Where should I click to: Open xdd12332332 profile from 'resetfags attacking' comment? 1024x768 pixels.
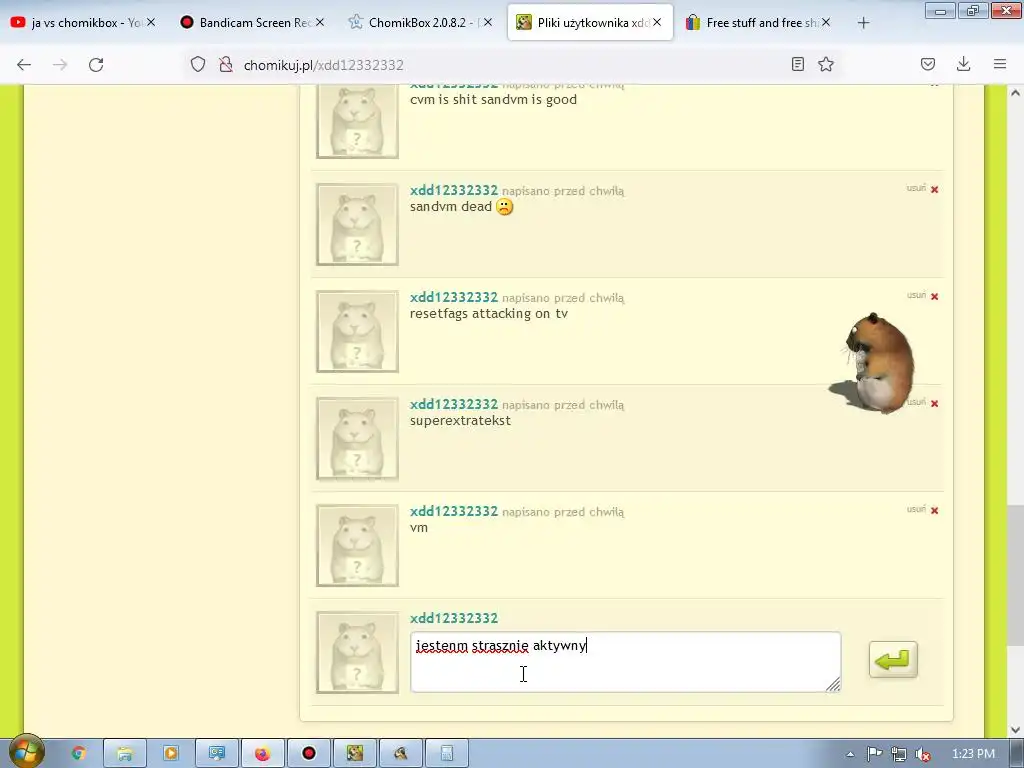coord(454,297)
